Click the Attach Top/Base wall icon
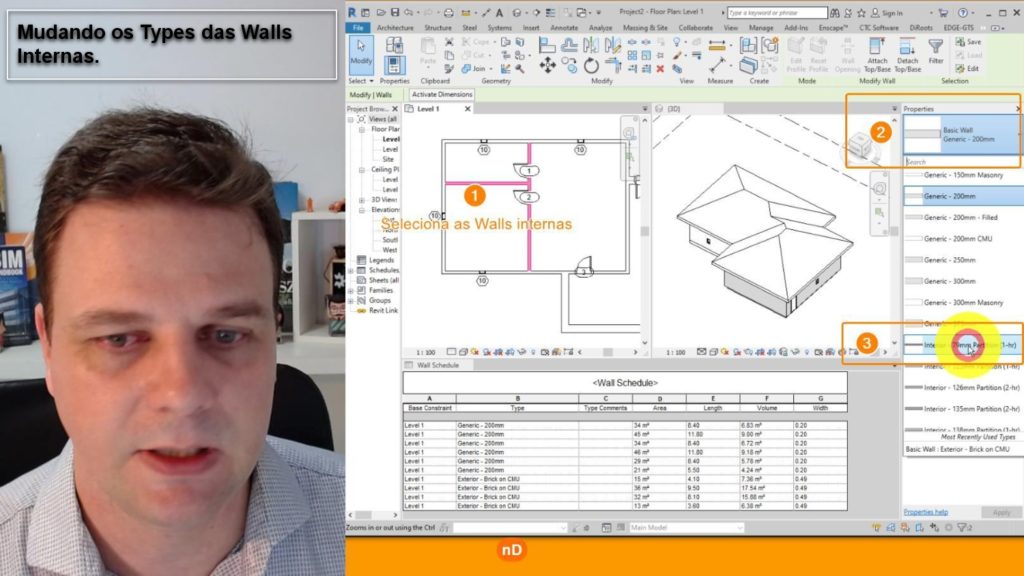The width and height of the screenshot is (1024, 576). [876, 54]
